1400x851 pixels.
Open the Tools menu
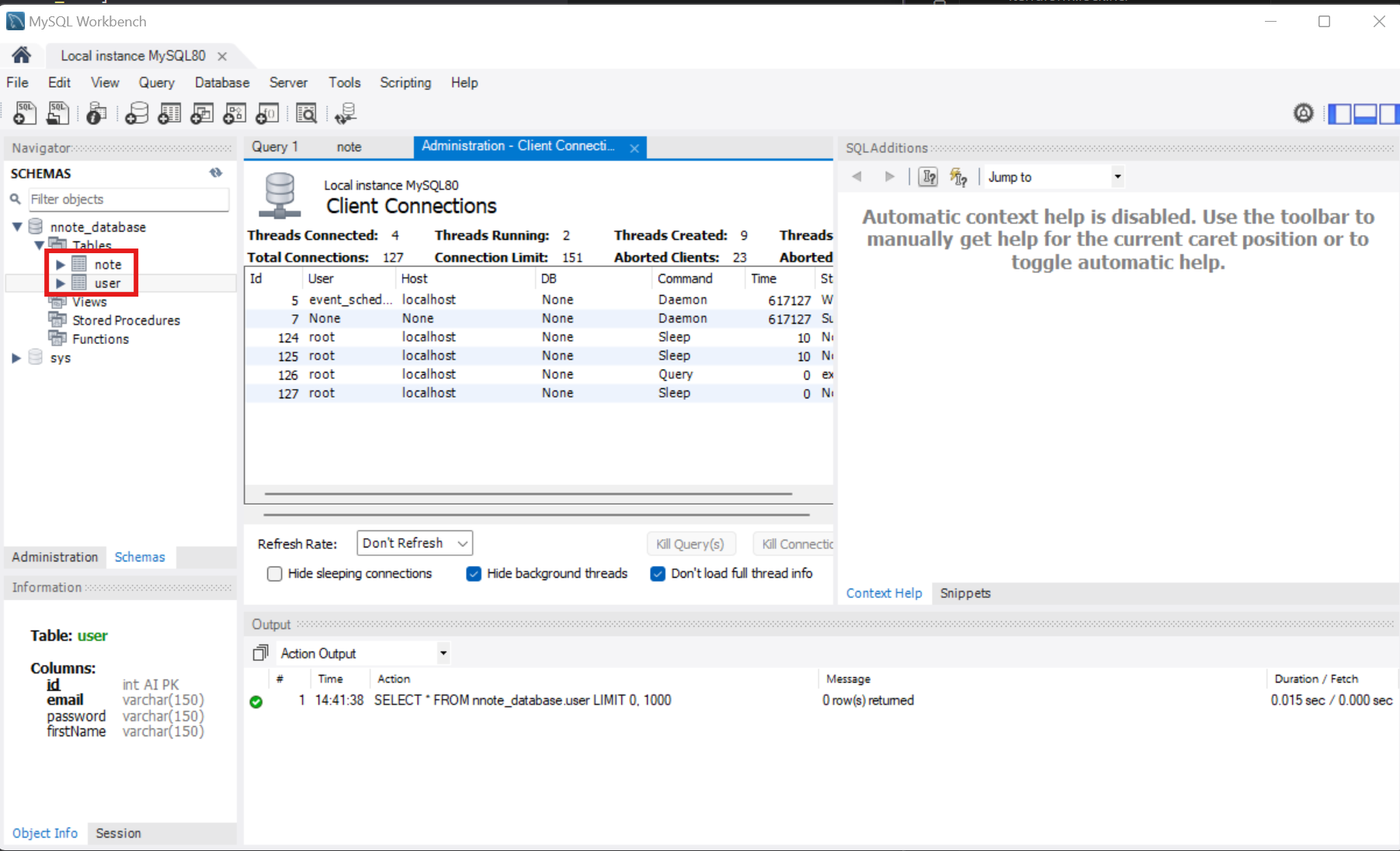(x=344, y=82)
